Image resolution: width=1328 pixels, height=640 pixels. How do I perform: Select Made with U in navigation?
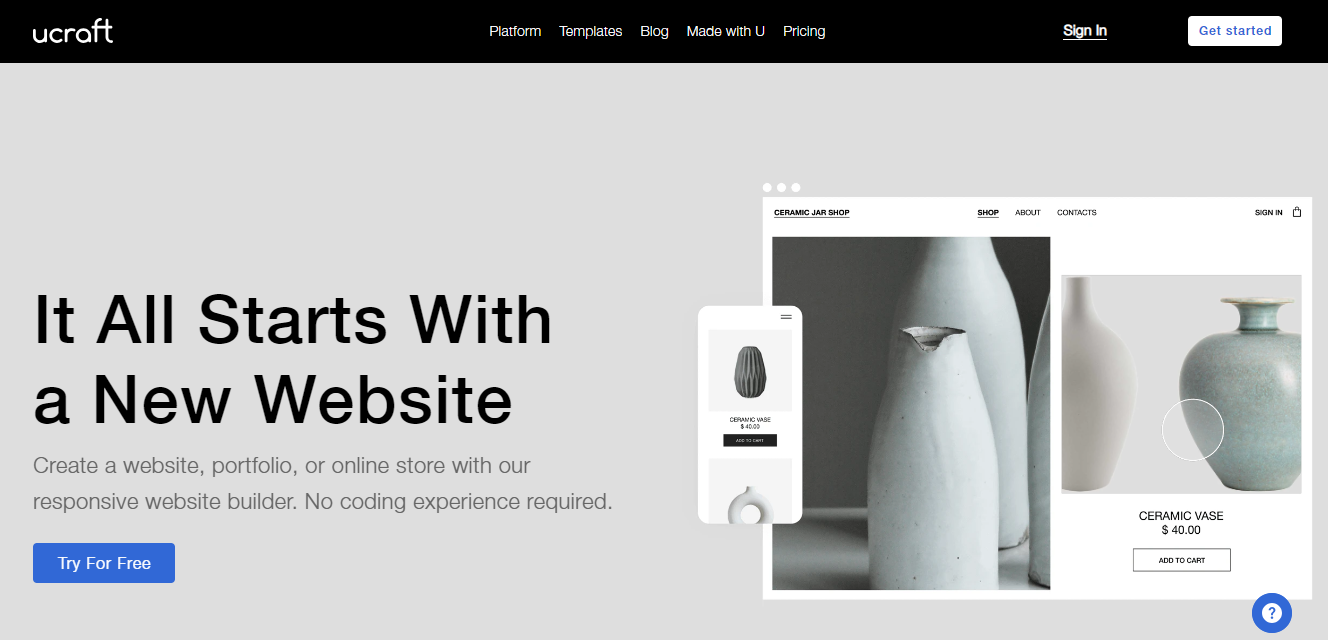pos(726,31)
